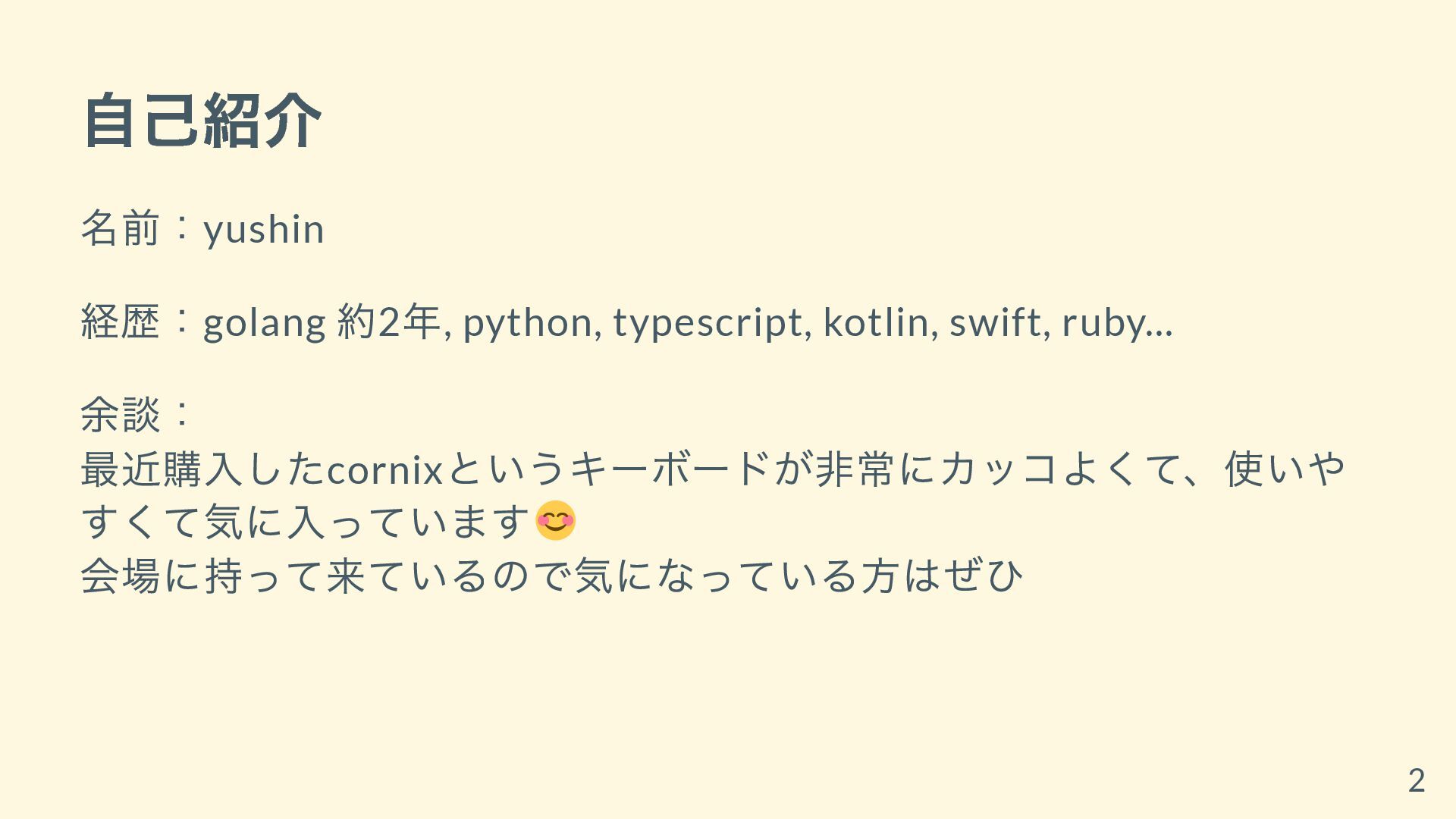Click the word kotlin

pos(876,322)
